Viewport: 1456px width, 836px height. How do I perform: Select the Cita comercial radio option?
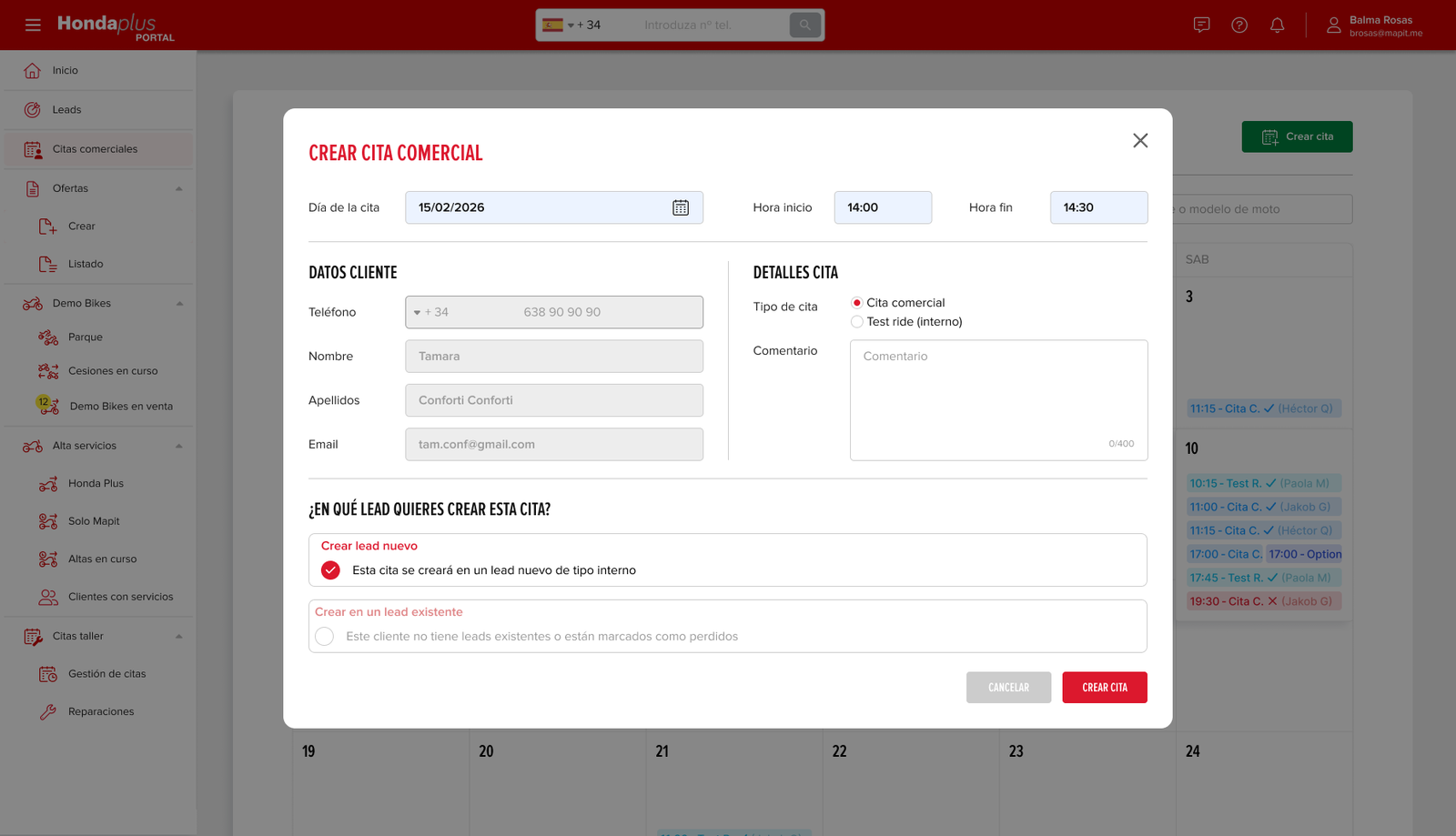(x=856, y=303)
